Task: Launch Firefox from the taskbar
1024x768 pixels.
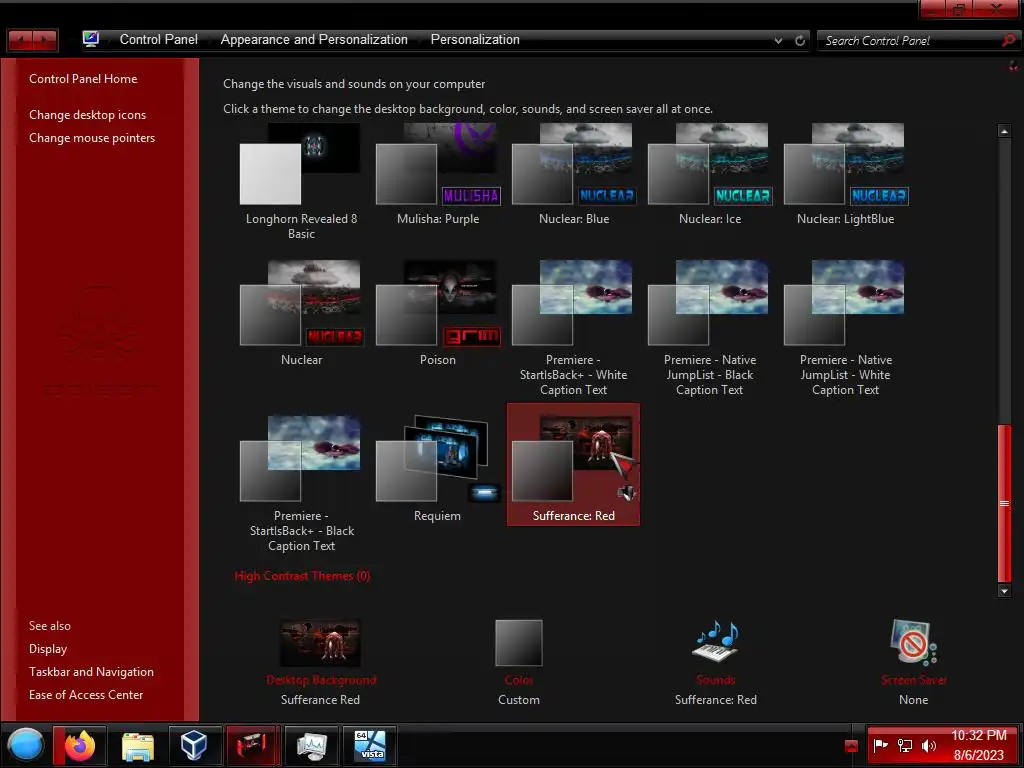Action: click(80, 745)
